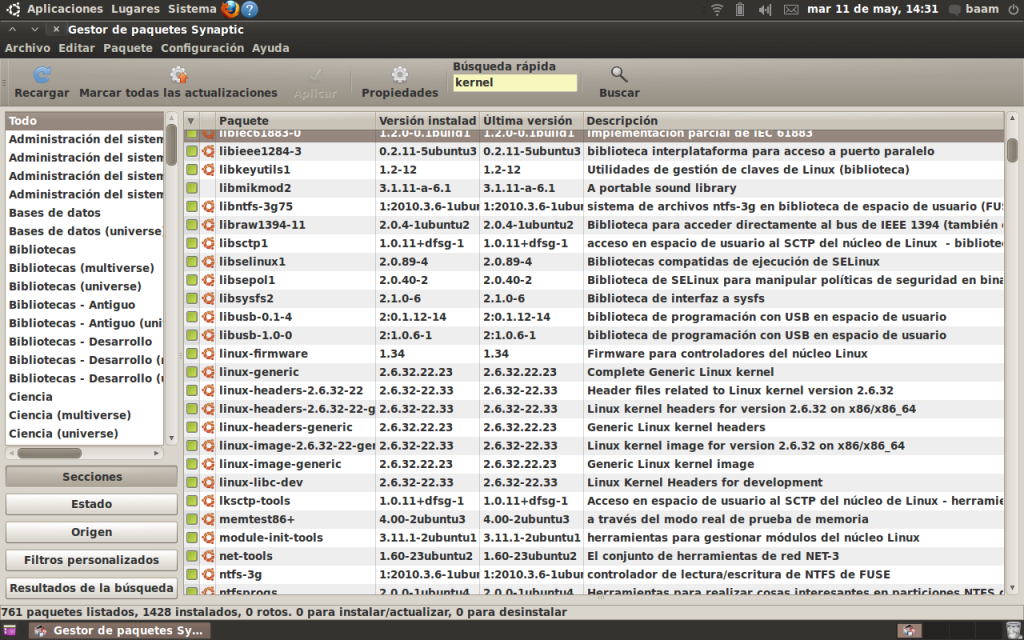This screenshot has height=640, width=1024.
Task: Launch Firefox from the top panel
Action: tap(230, 9)
